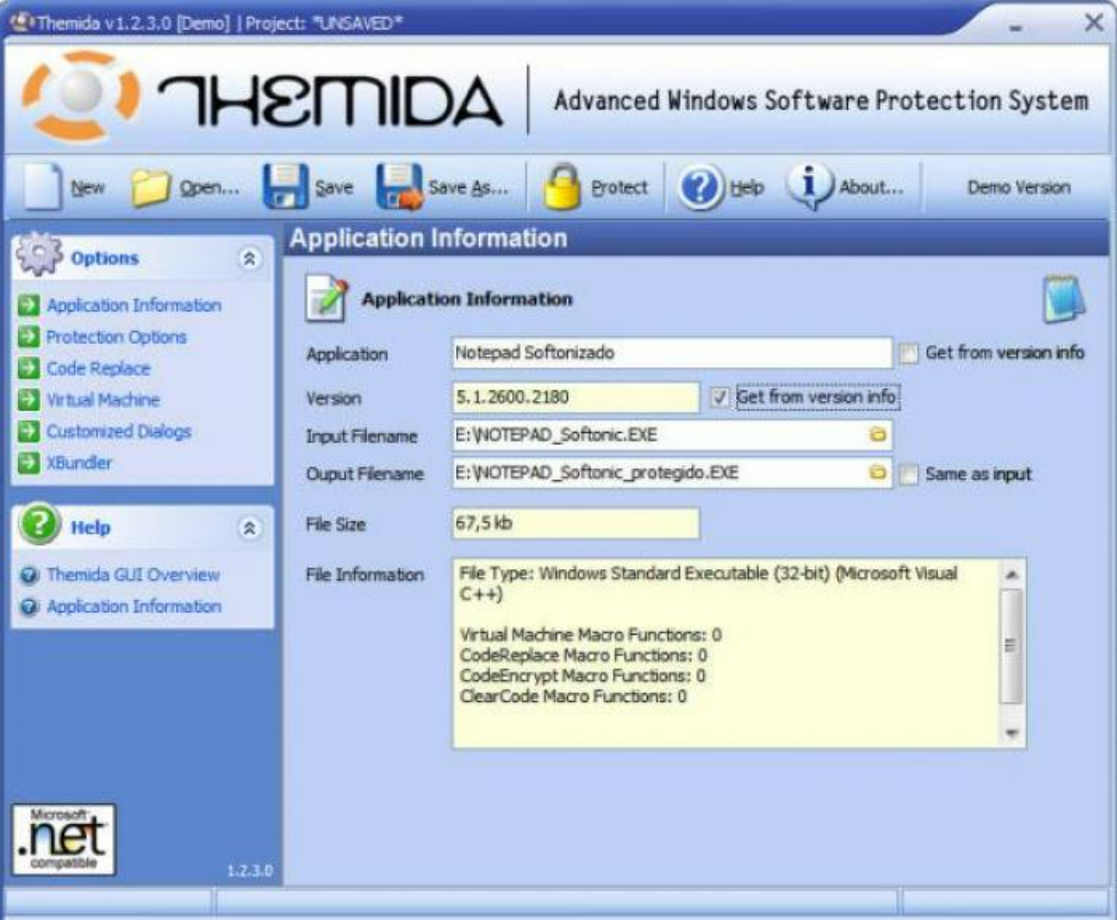Click green arrow beside Virtual Machine

point(28,400)
